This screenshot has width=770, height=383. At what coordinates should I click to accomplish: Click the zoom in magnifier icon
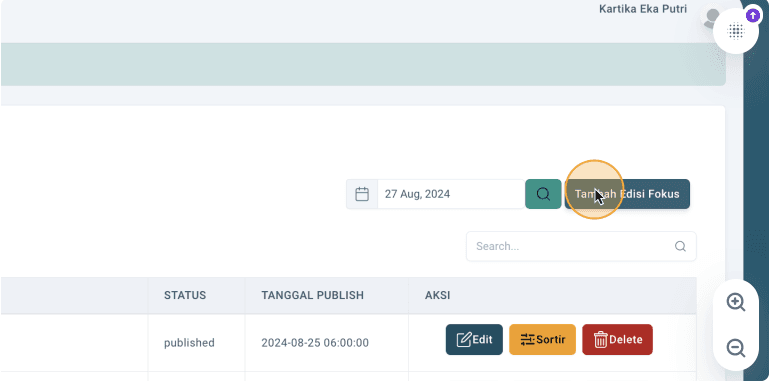pos(736,302)
